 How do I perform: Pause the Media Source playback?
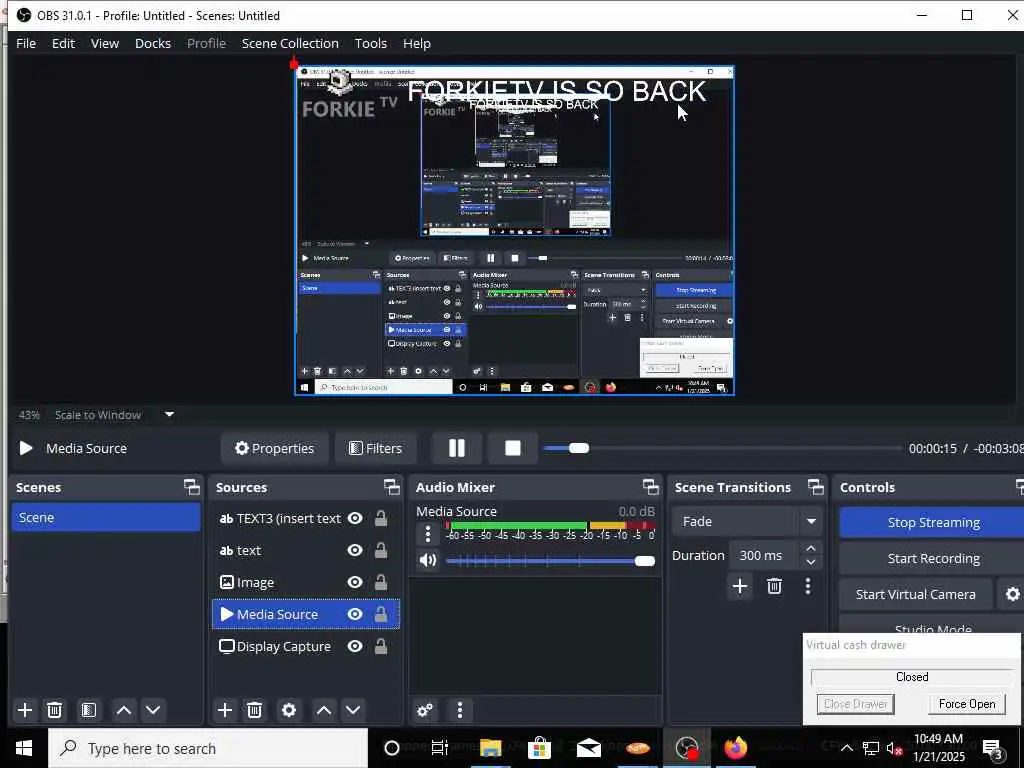point(457,448)
